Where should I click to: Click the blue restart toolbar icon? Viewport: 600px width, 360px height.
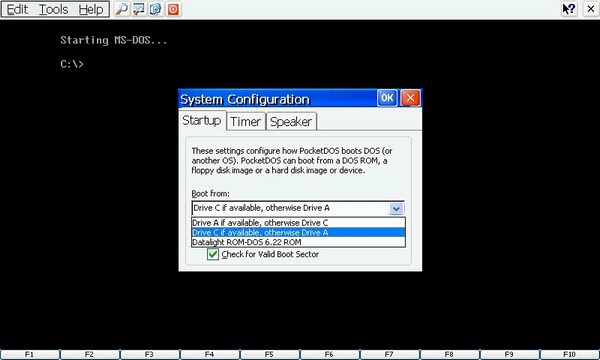point(156,9)
